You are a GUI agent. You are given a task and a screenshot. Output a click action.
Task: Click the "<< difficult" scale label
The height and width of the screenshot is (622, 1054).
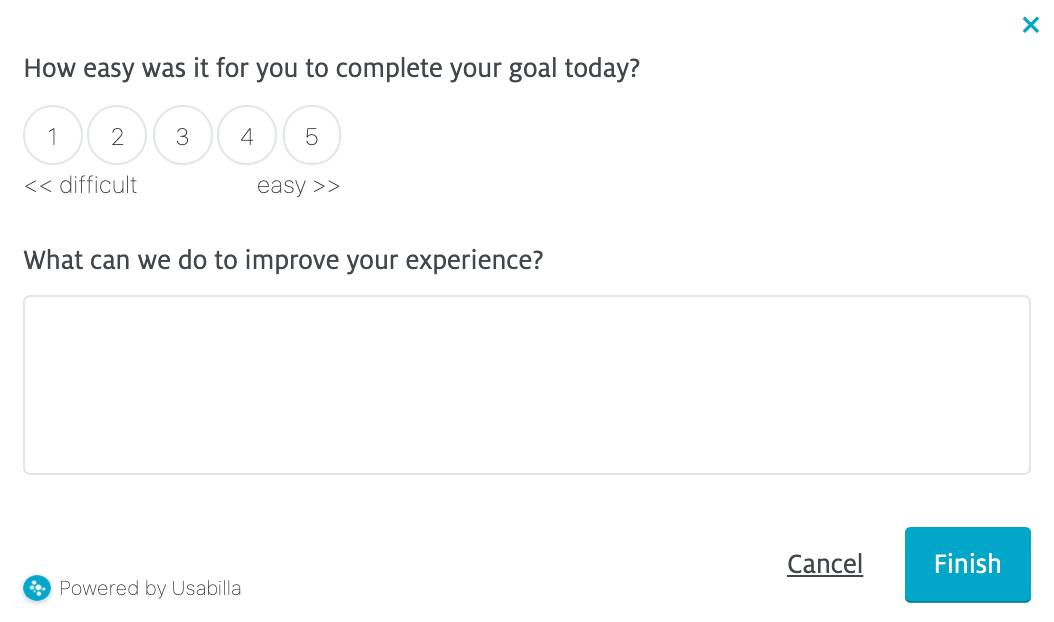pyautogui.click(x=80, y=186)
